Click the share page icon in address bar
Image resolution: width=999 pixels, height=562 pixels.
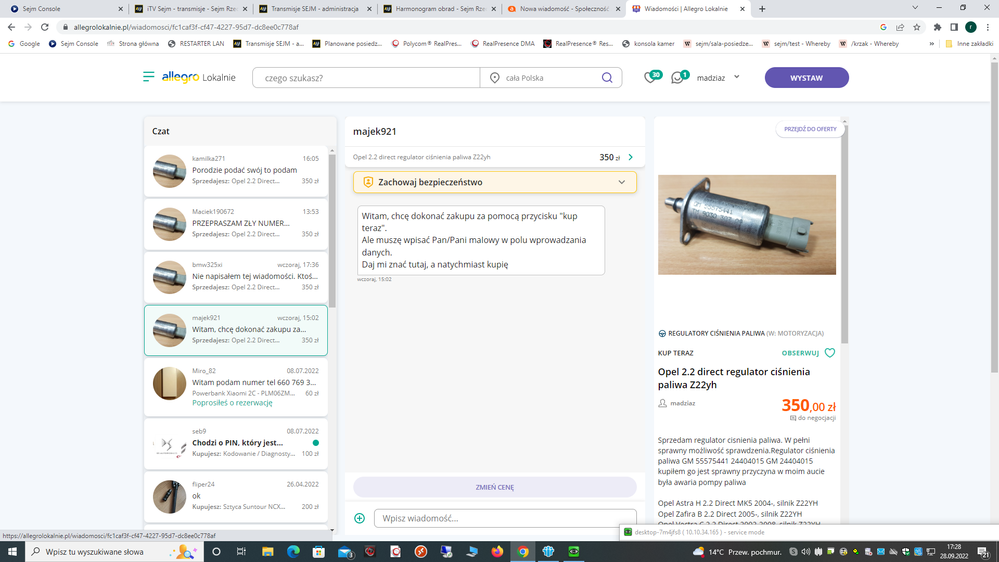pyautogui.click(x=900, y=27)
